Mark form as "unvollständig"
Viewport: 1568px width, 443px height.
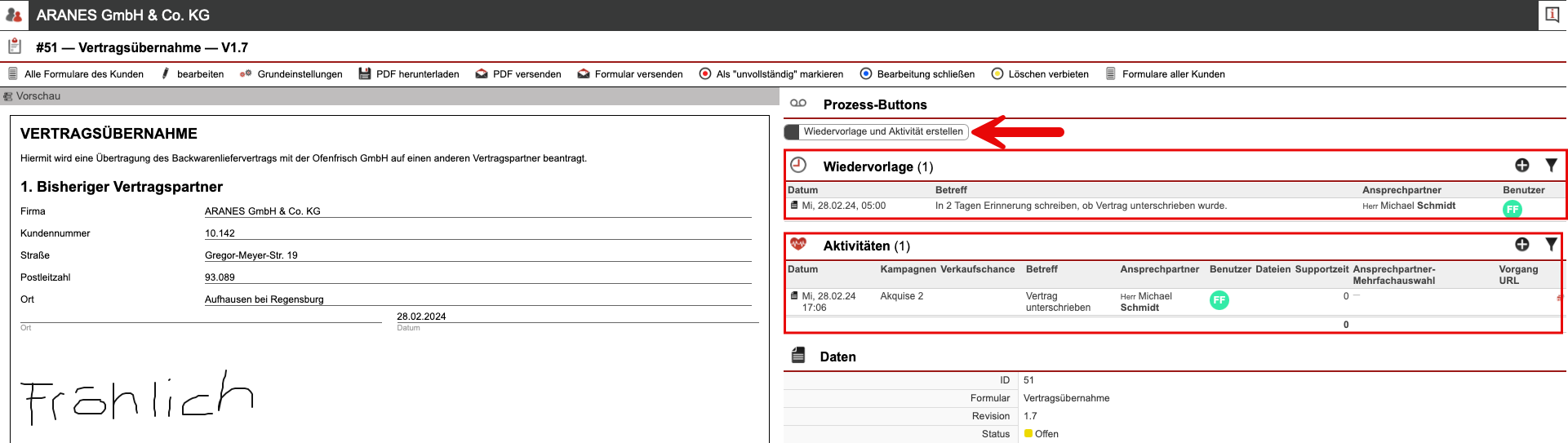tap(771, 73)
